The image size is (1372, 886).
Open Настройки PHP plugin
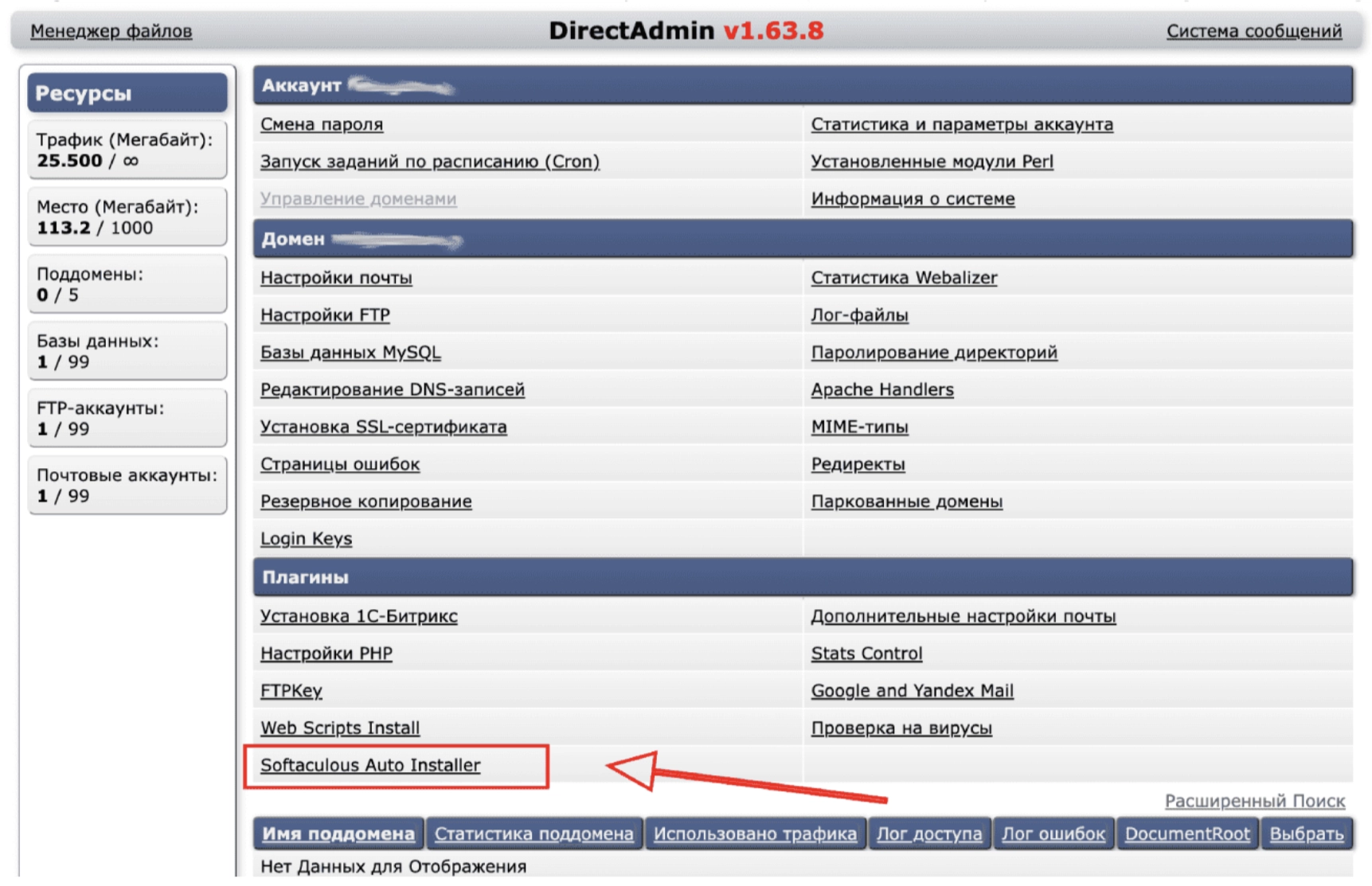point(326,654)
